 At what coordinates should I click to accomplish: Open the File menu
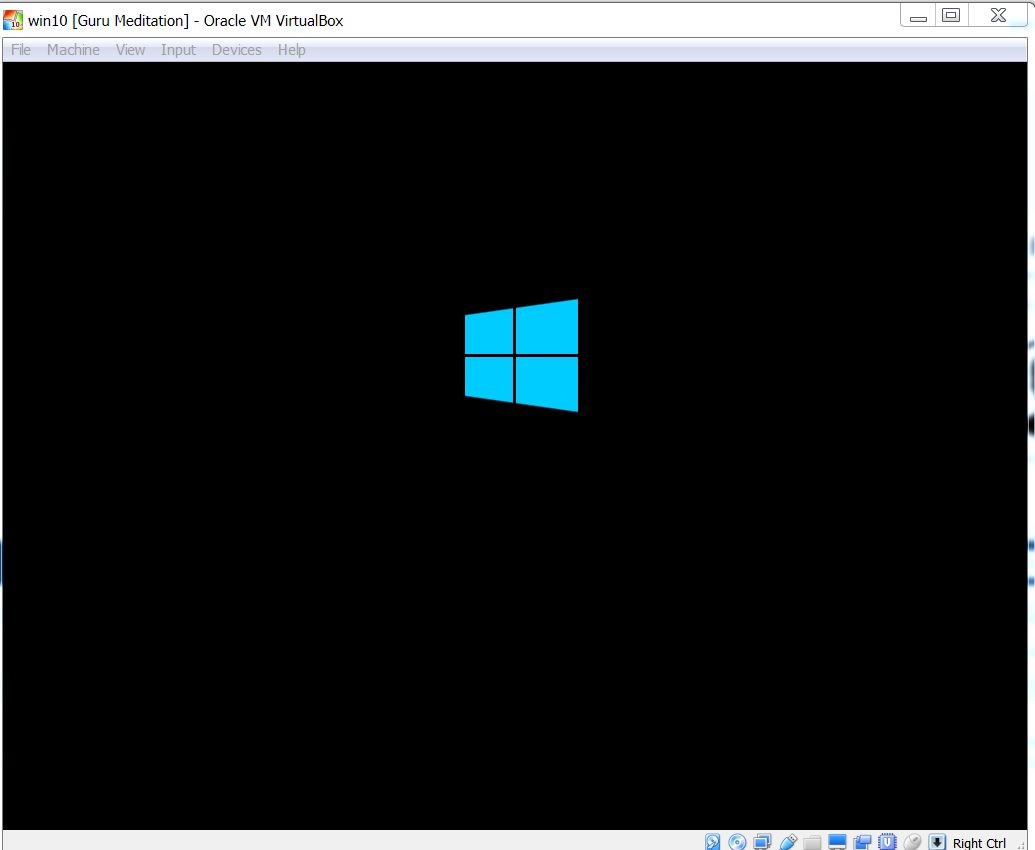20,50
